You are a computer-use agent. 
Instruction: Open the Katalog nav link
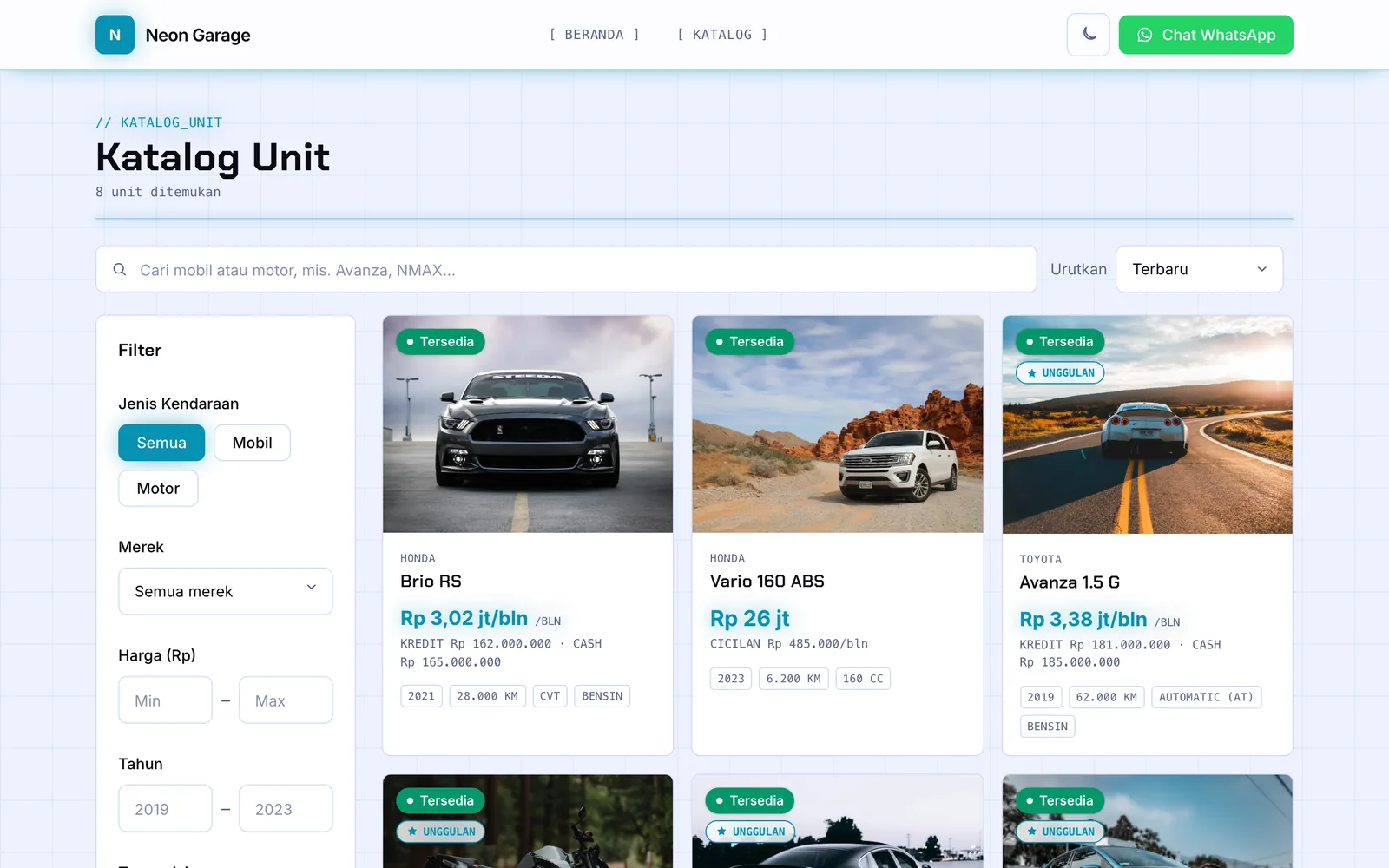[x=722, y=35]
